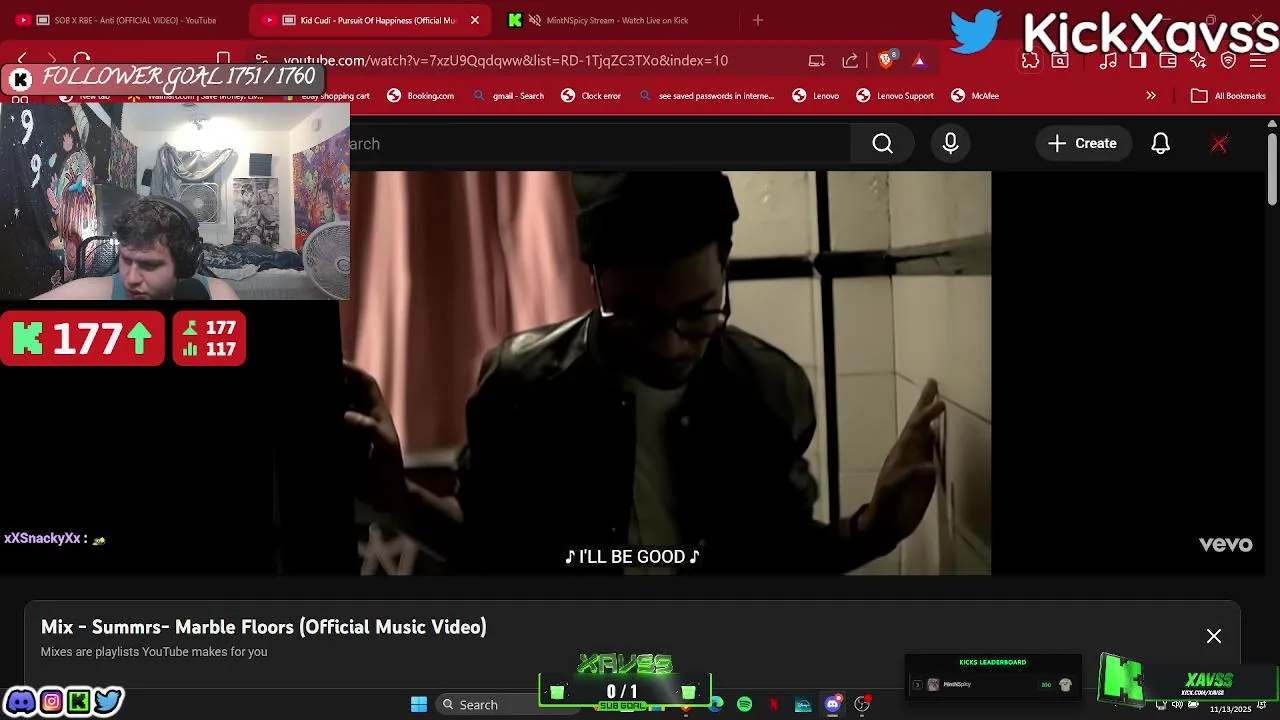
Task: Open Discord from the taskbar
Action: tap(832, 705)
